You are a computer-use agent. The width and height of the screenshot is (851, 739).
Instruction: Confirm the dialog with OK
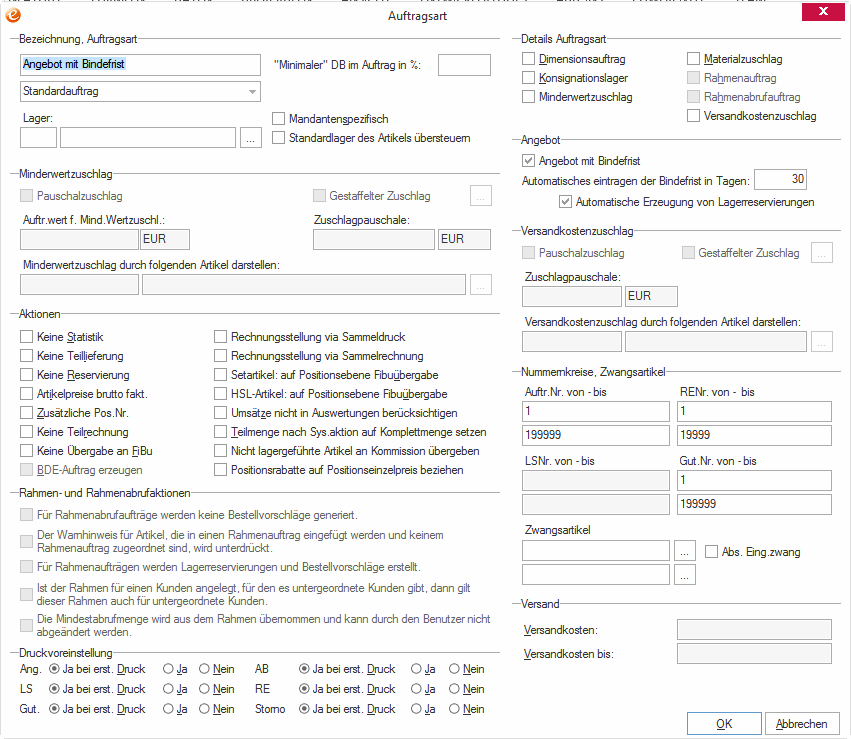click(x=724, y=724)
